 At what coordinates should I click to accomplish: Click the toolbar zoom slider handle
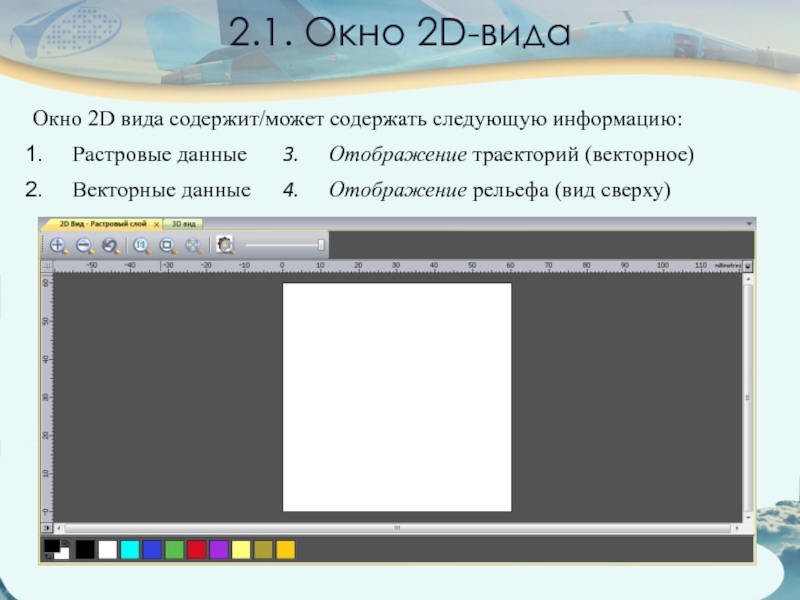point(321,245)
